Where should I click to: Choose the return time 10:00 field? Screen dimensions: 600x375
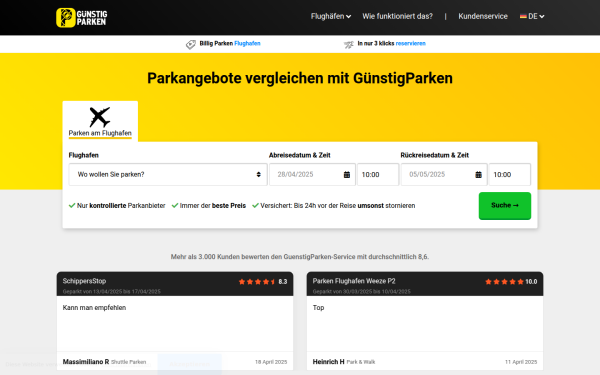coord(510,174)
